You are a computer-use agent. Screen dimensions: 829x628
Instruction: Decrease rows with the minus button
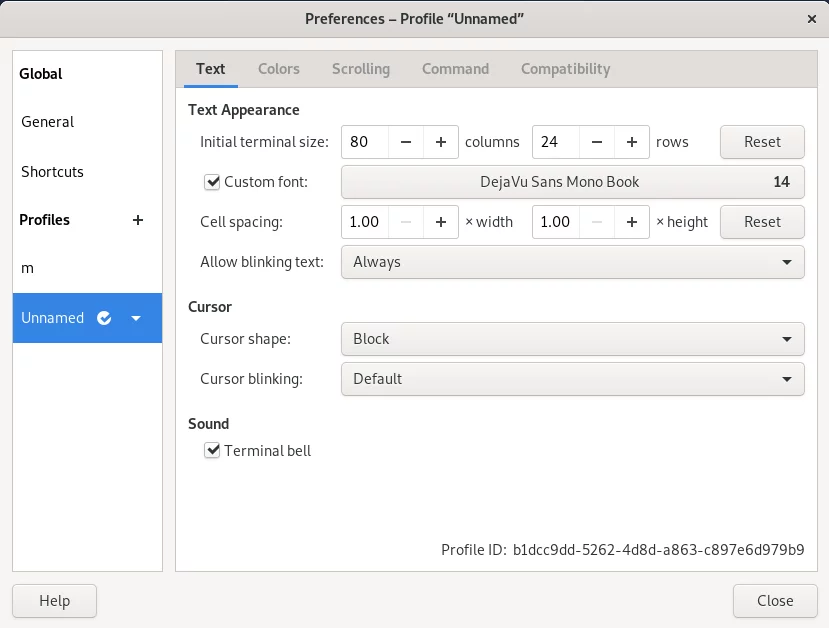[x=596, y=142]
